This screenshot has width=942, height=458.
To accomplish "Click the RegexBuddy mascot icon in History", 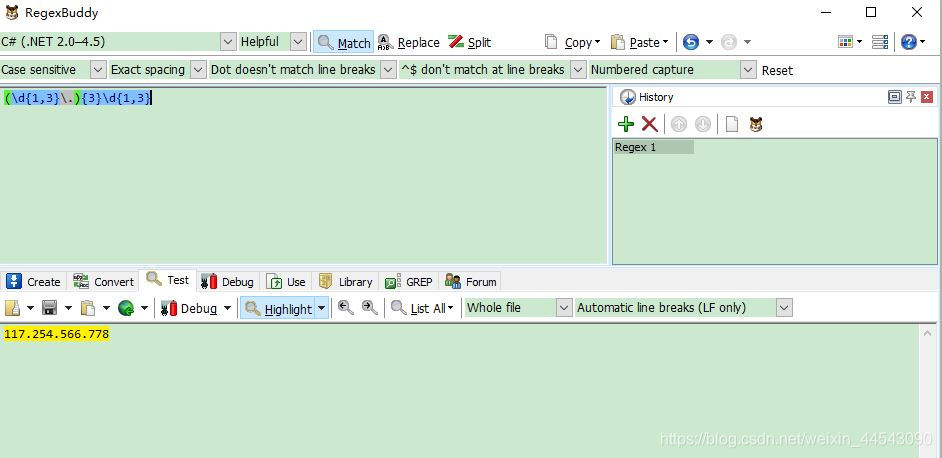I will pyautogui.click(x=756, y=124).
